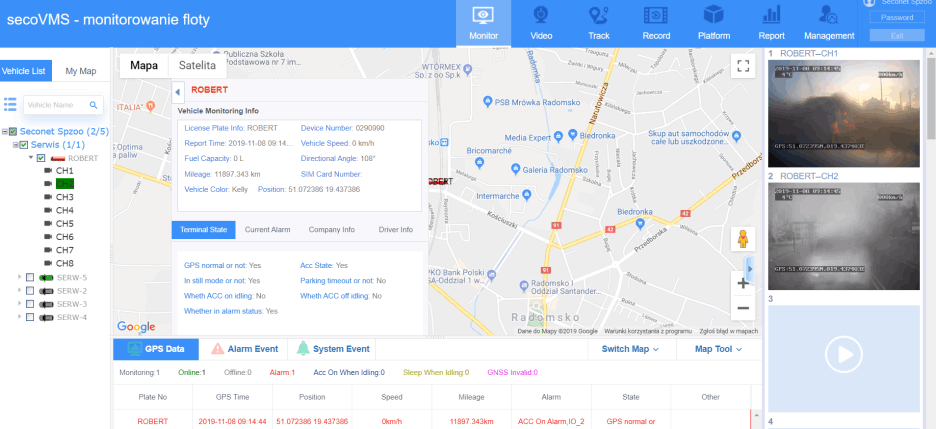Screen dimensions: 936x429
Task: Open the Switch Map dropdown
Action: pyautogui.click(x=630, y=349)
